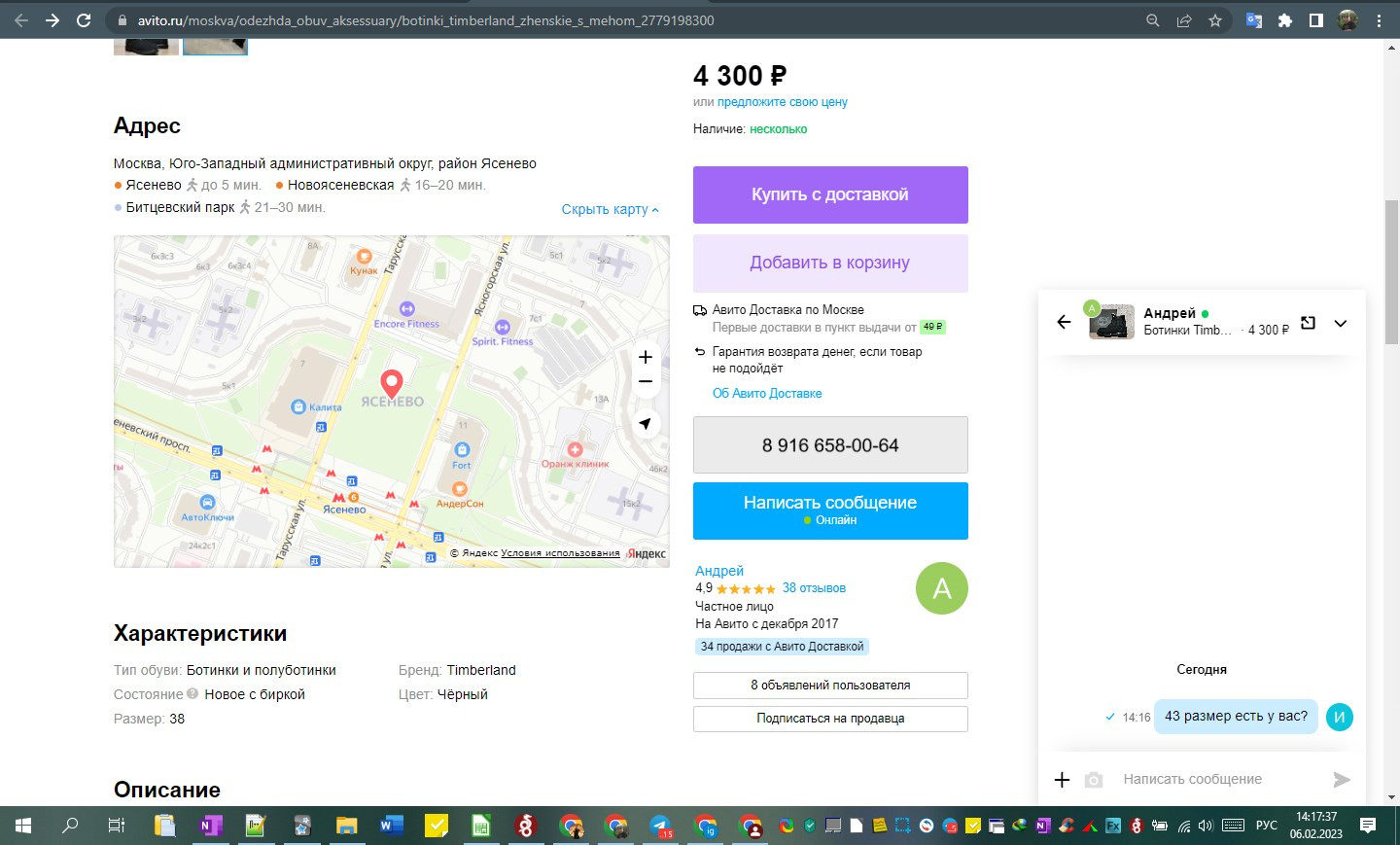Image resolution: width=1400 pixels, height=845 pixels.
Task: Open the cyan 'И' avatar beside the message
Action: point(1339,717)
